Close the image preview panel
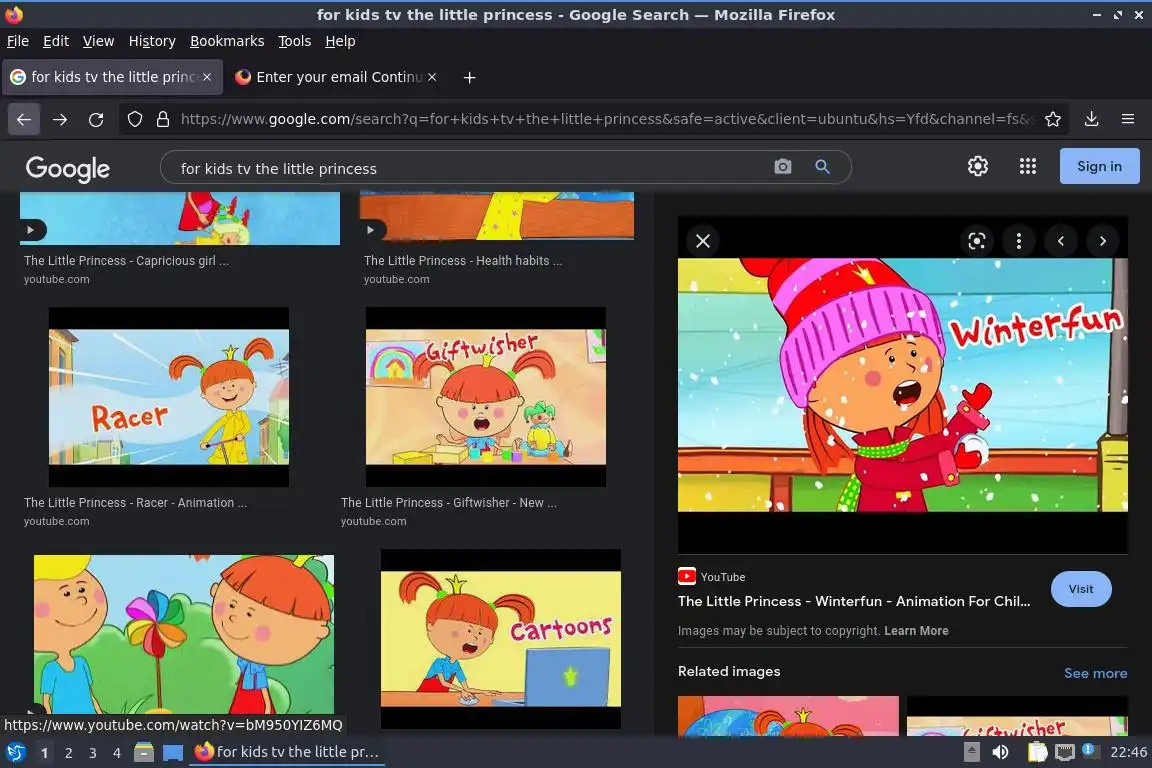Viewport: 1152px width, 768px height. [703, 241]
